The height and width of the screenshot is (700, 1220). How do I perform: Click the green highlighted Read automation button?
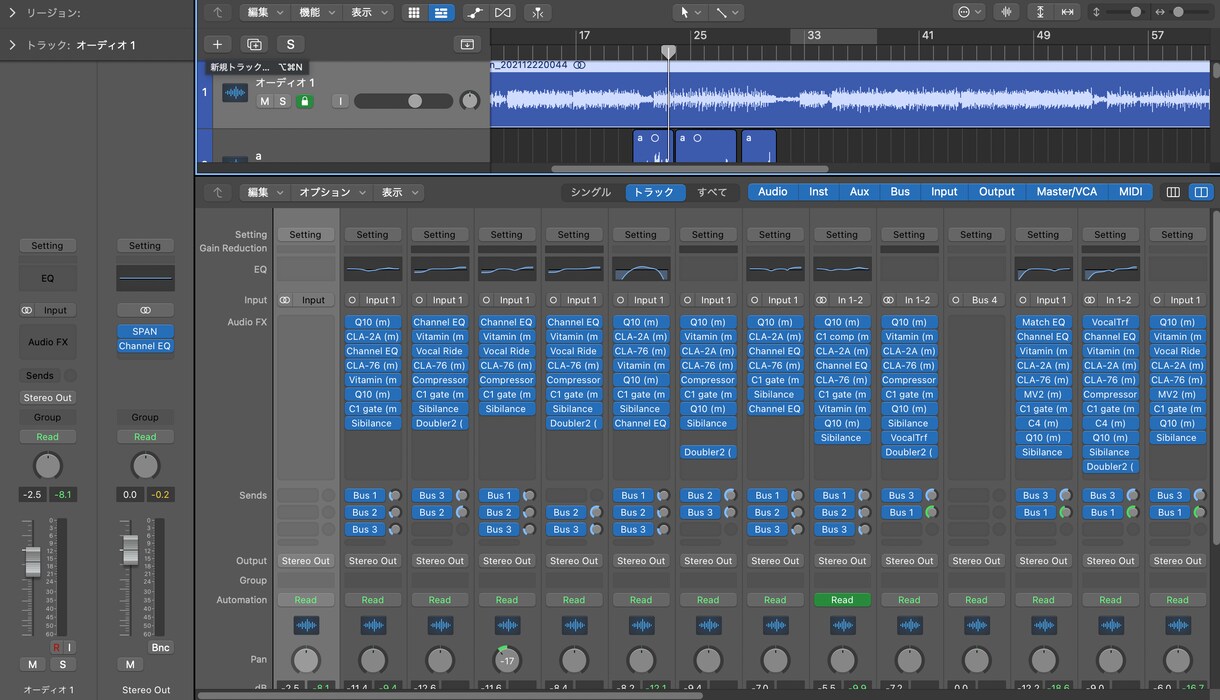click(x=842, y=600)
